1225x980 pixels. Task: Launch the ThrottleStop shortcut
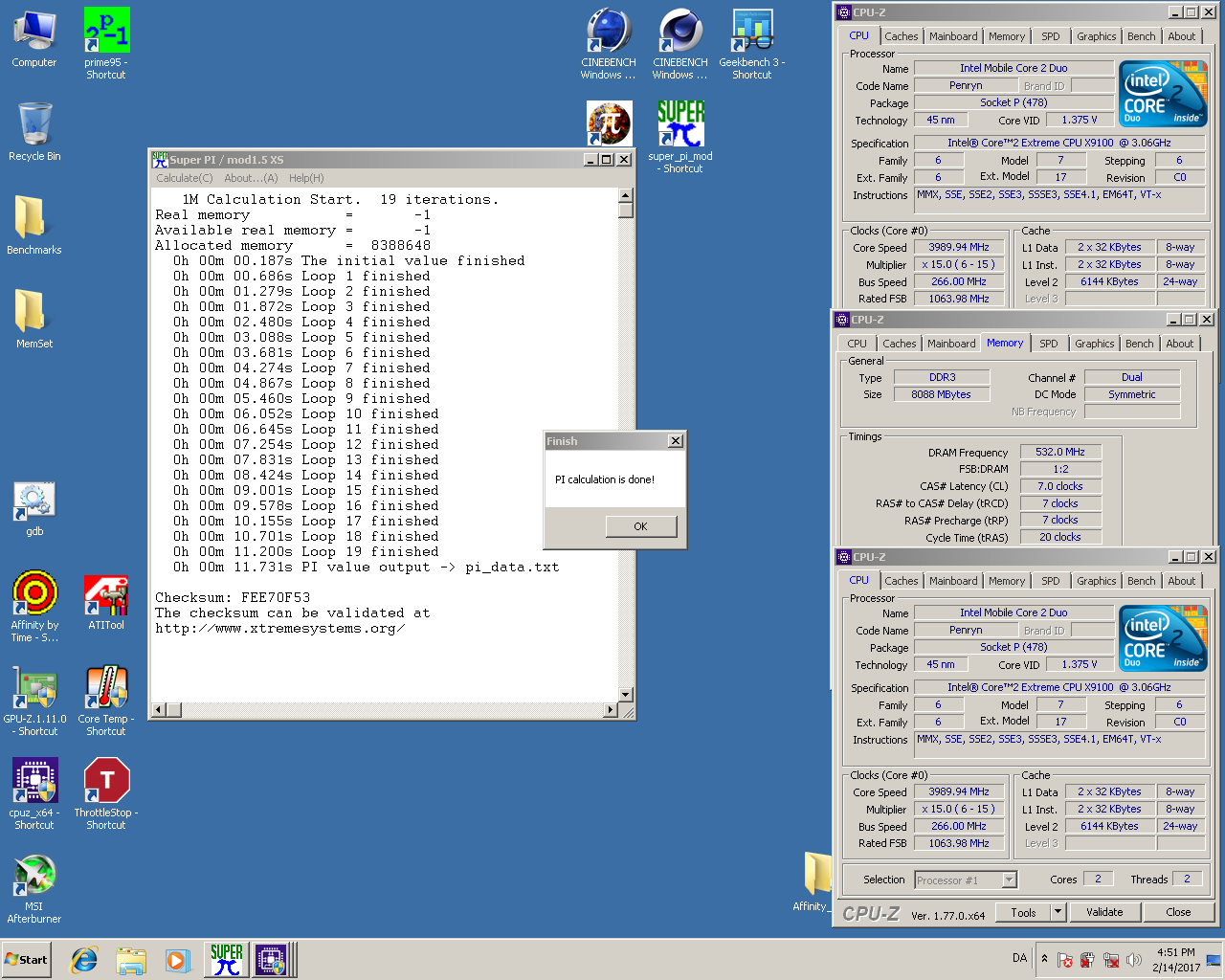click(106, 794)
